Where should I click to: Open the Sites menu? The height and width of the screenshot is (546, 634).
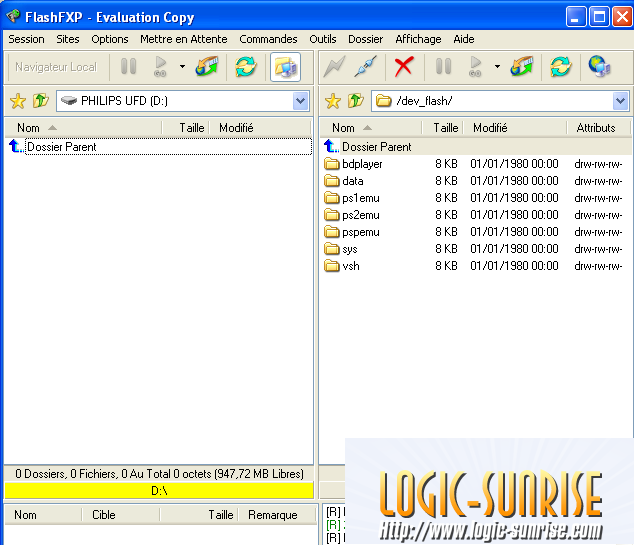(68, 39)
